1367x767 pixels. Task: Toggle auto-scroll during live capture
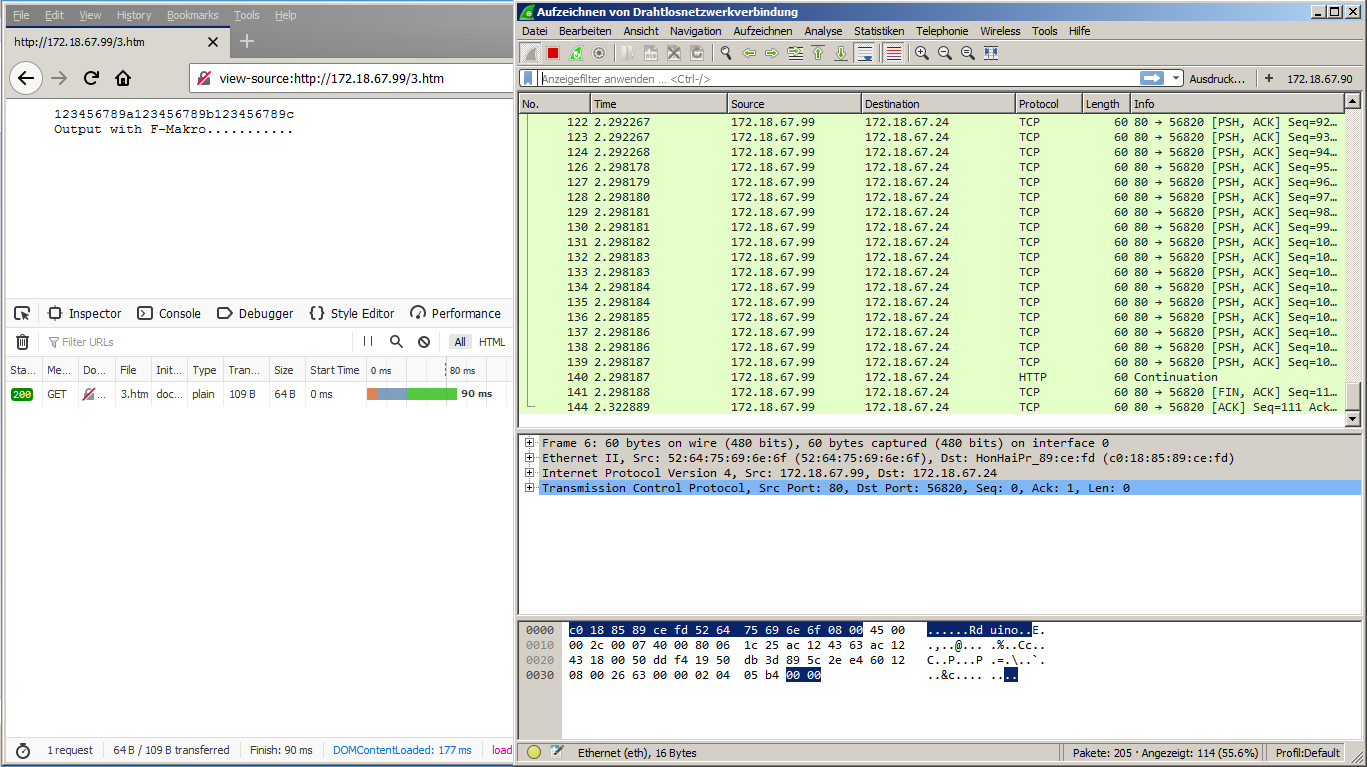[865, 53]
